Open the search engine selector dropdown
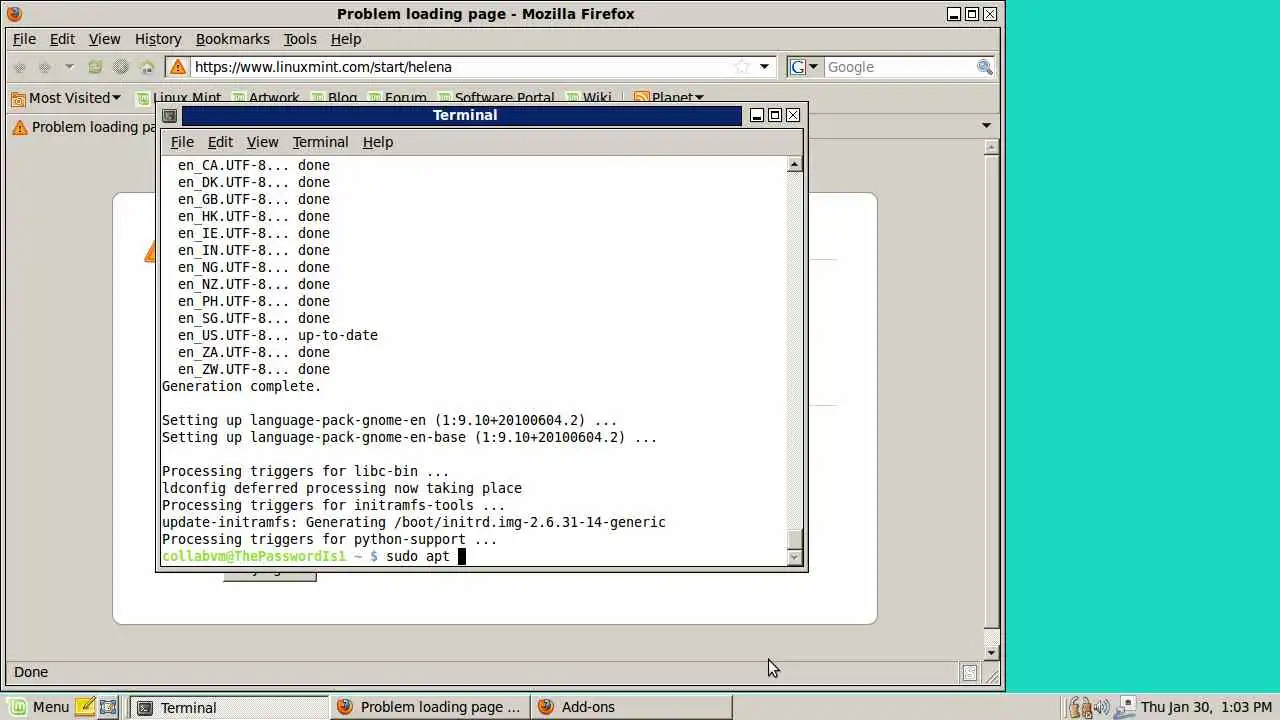The image size is (1280, 720). click(x=804, y=67)
